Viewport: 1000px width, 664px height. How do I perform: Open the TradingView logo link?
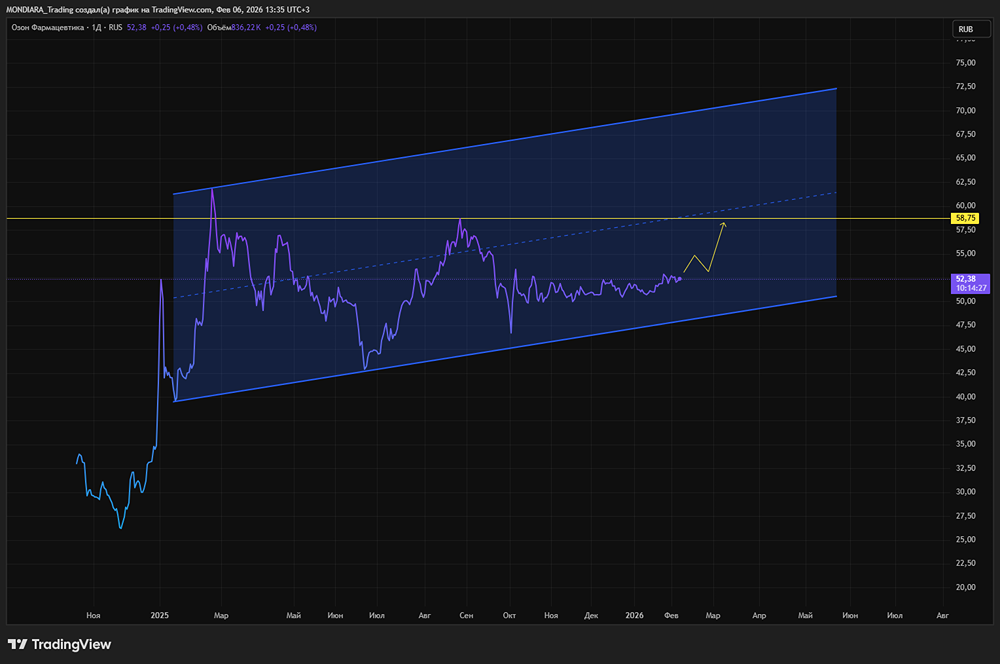click(59, 644)
